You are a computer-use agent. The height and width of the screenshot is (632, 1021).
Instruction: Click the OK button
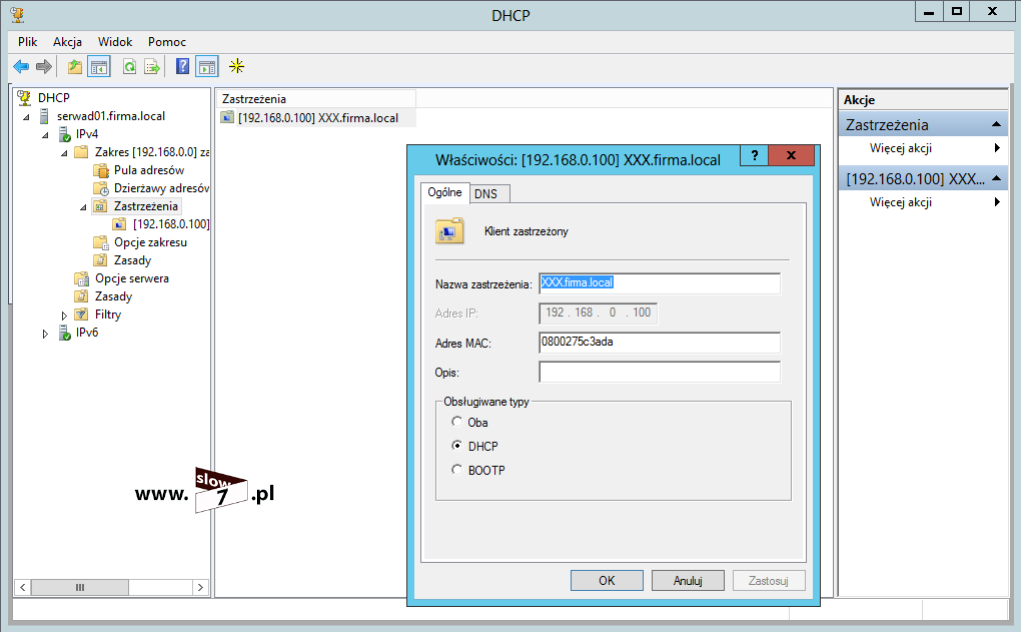pyautogui.click(x=606, y=580)
